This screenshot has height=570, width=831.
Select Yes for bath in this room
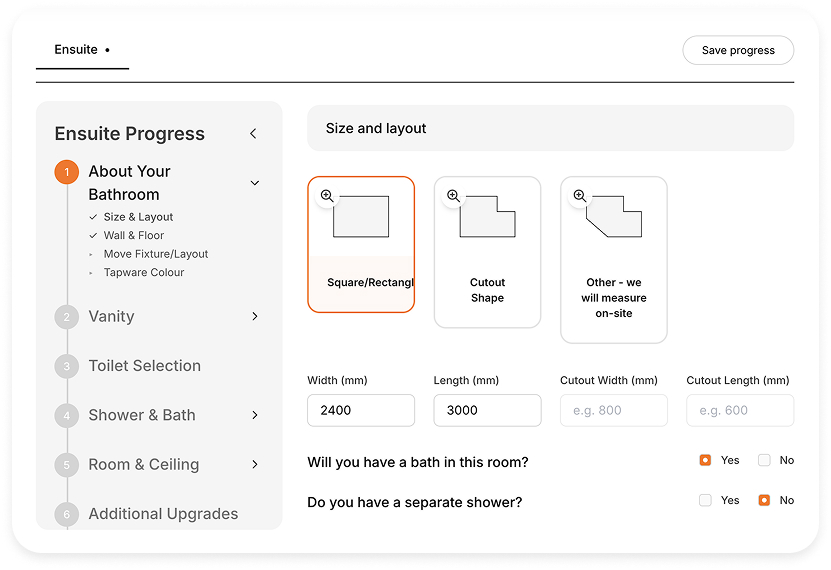pos(705,460)
